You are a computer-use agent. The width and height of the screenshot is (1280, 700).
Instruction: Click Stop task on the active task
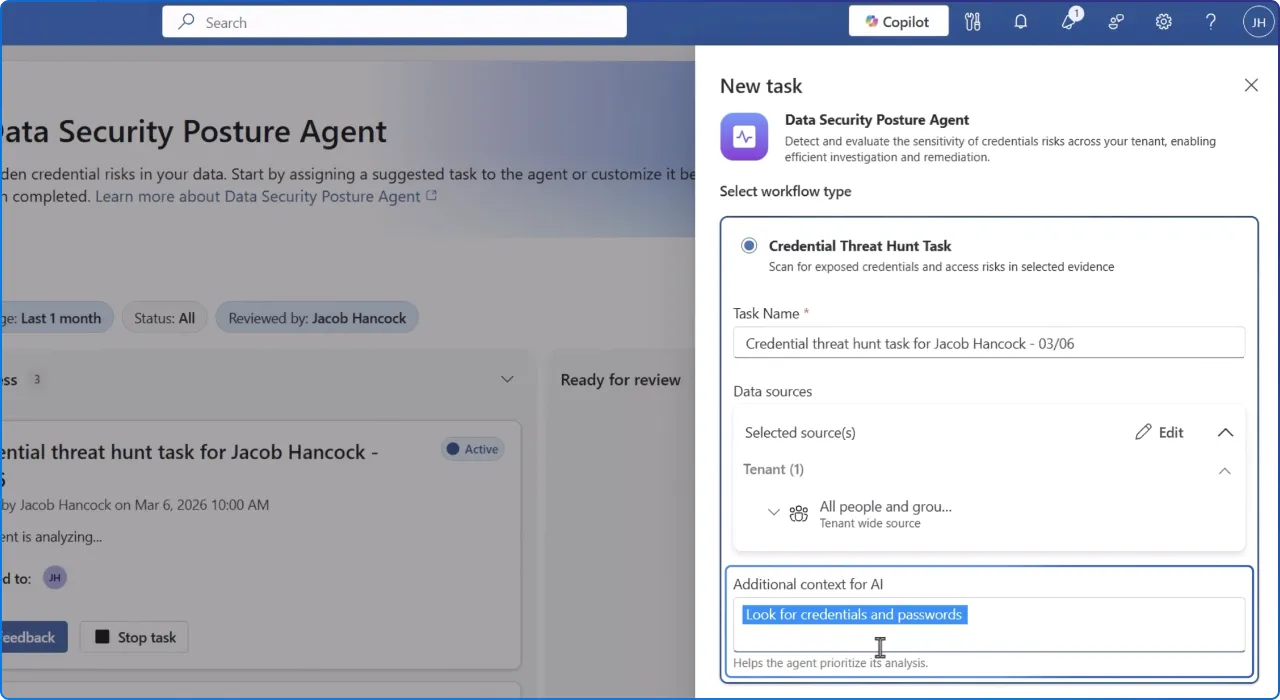pos(133,637)
